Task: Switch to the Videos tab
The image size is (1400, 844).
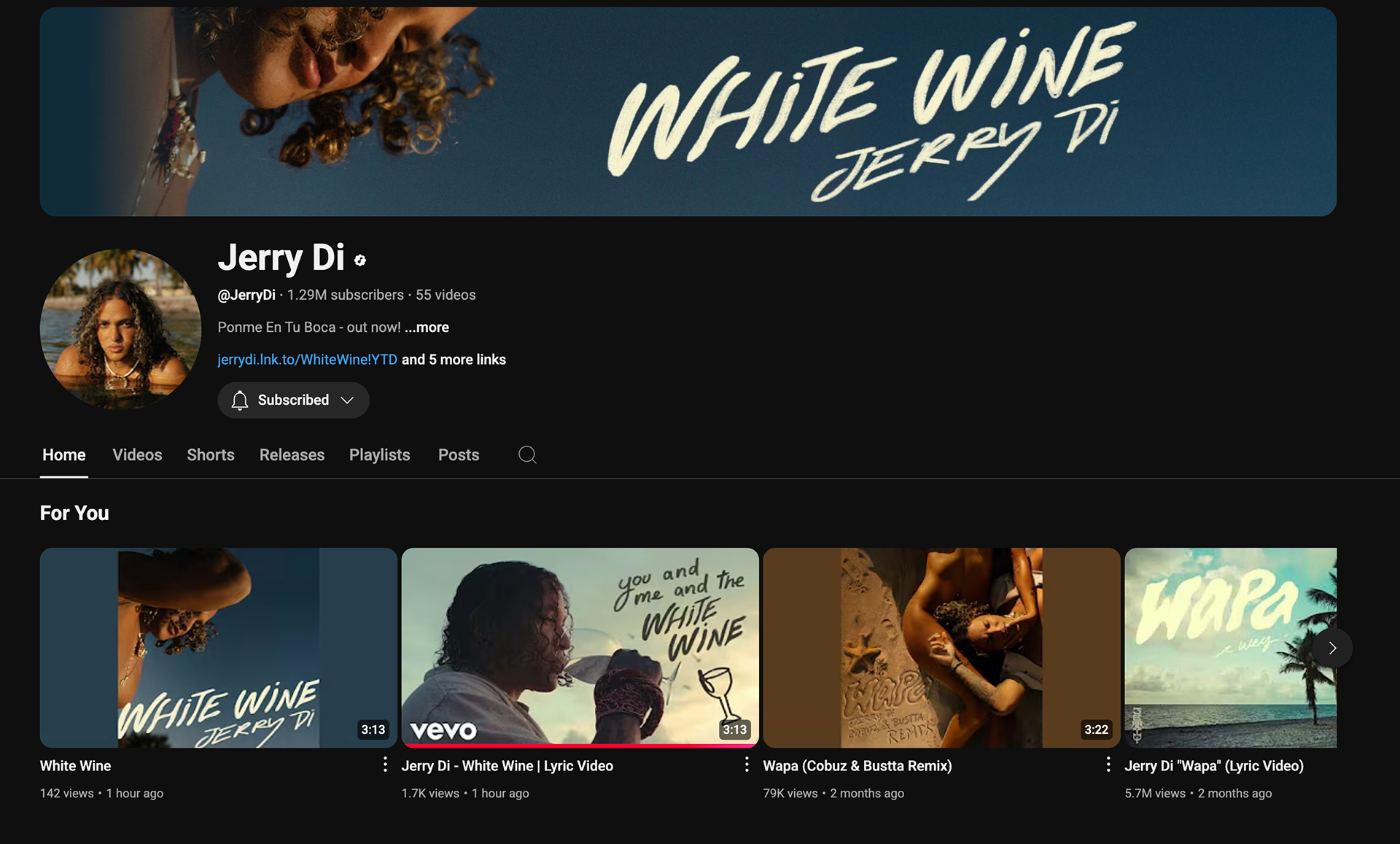Action: (137, 454)
